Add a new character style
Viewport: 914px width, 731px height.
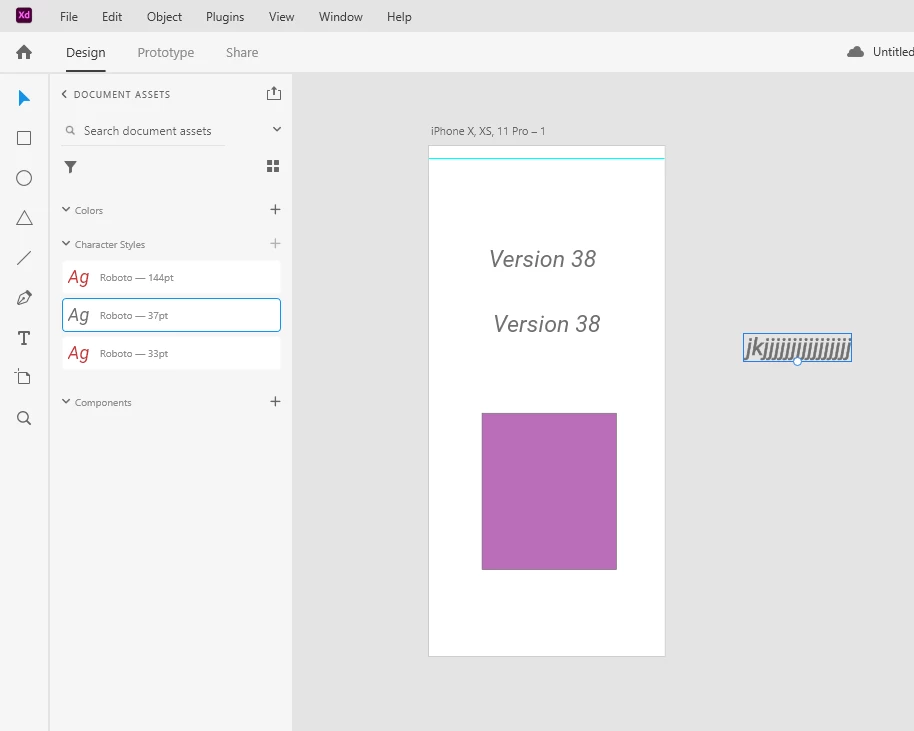275,244
